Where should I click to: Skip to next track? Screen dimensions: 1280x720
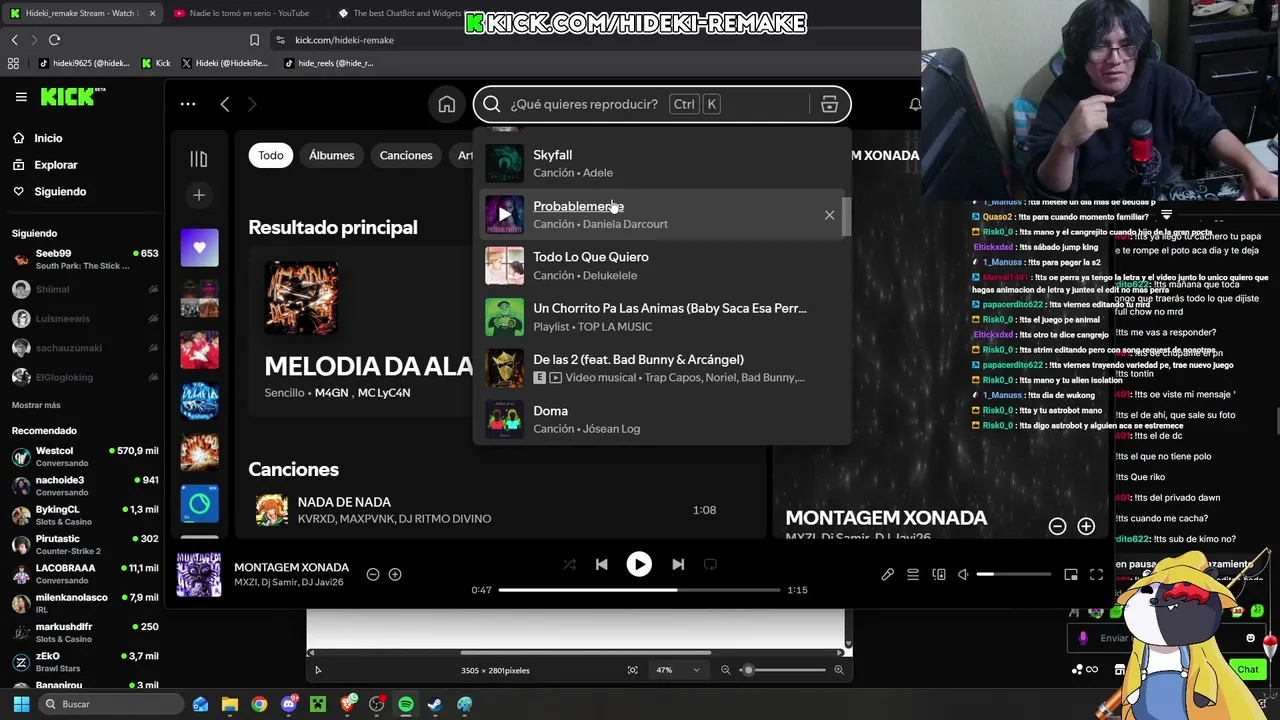(678, 565)
